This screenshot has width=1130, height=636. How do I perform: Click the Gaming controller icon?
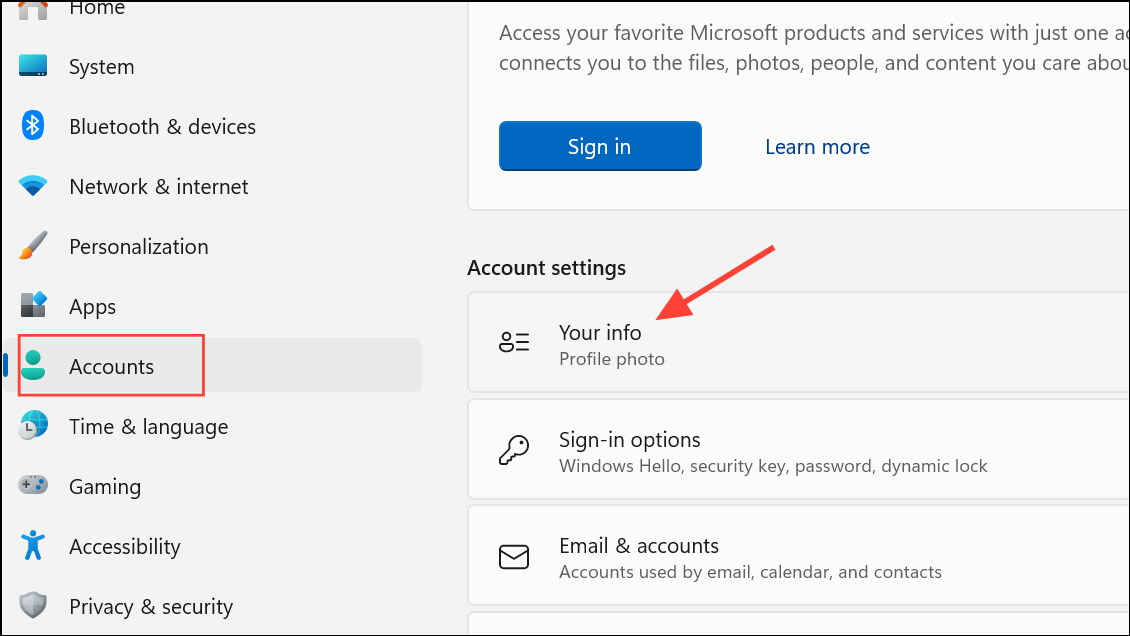(33, 486)
